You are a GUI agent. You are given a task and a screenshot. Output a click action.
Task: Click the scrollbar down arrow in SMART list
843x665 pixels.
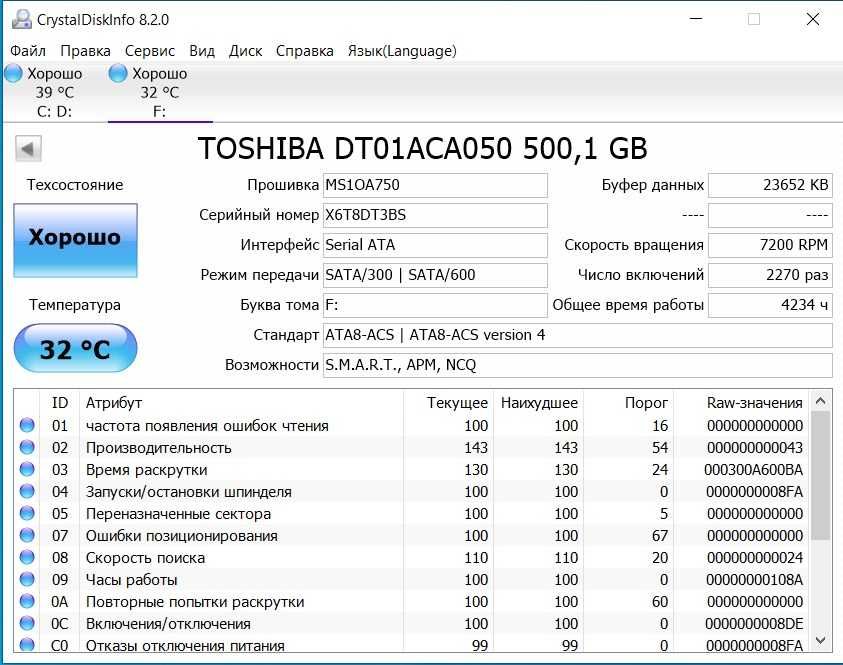820,640
